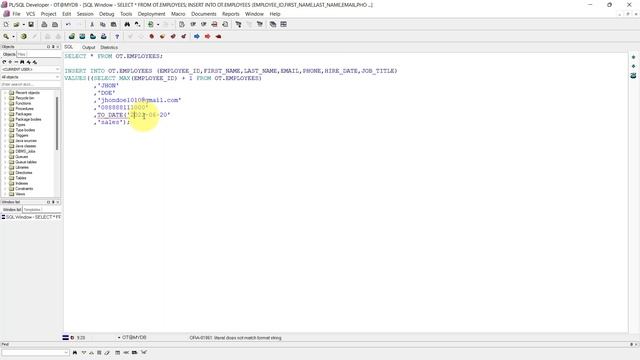
Task: Switch to the Statistics tab
Action: [109, 47]
